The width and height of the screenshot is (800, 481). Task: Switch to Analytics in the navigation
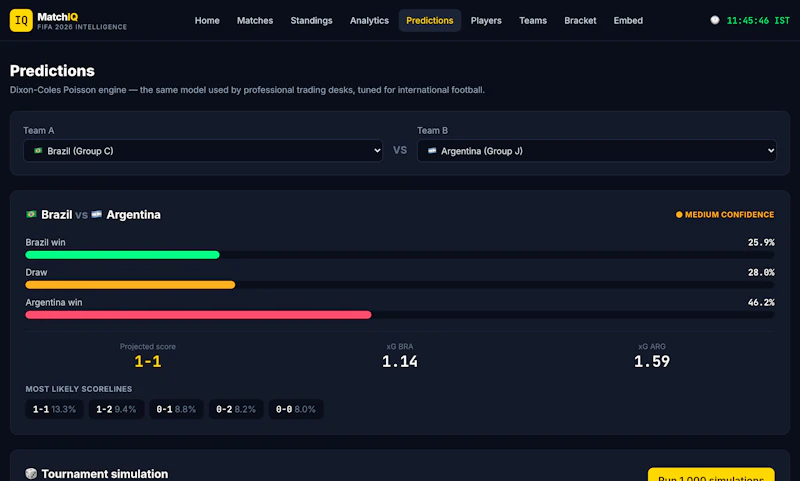(369, 20)
